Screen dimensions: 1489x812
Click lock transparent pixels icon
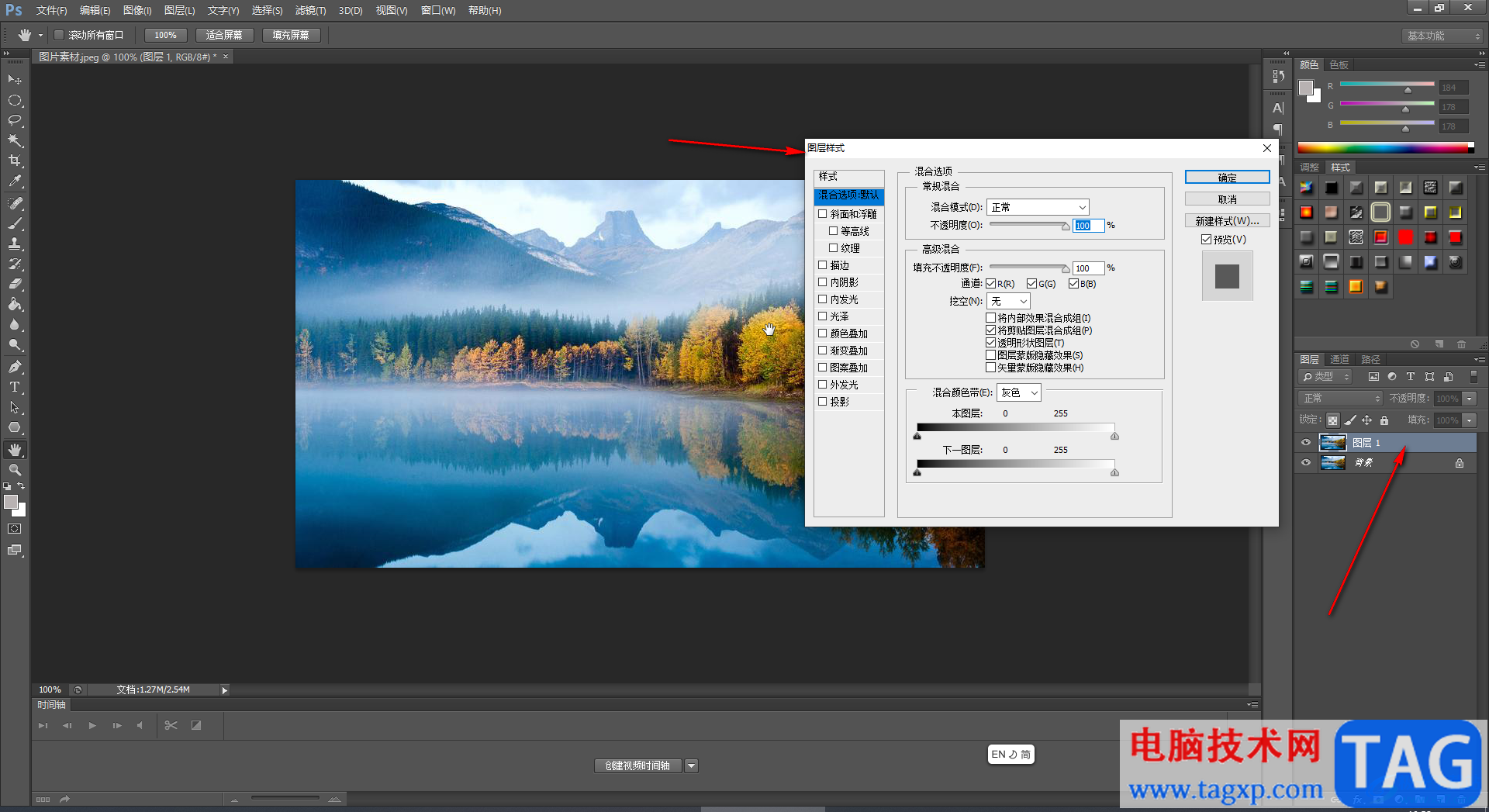[1332, 420]
